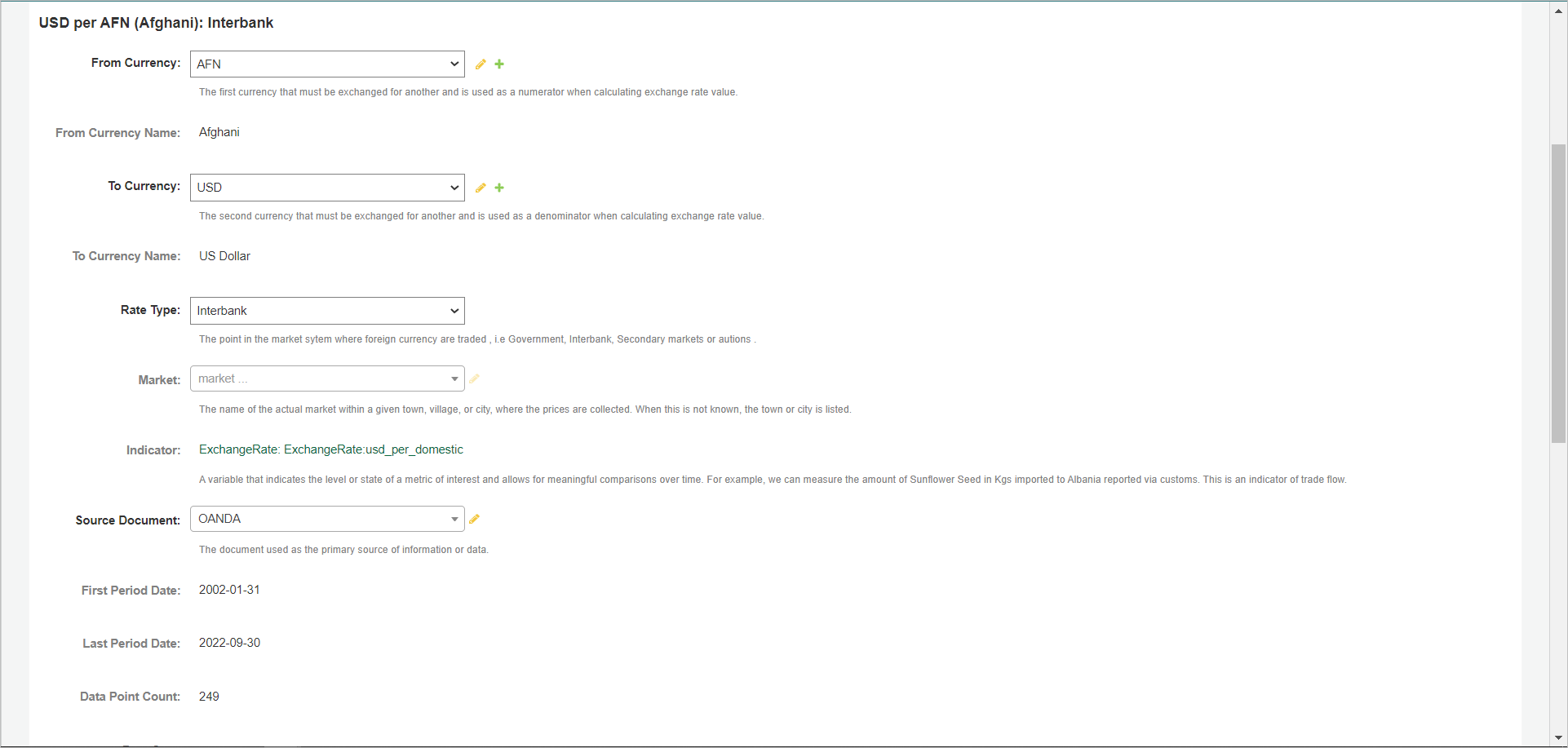The image size is (1568, 748).
Task: Click the pencil edit icon beside To Currency
Action: tap(481, 188)
